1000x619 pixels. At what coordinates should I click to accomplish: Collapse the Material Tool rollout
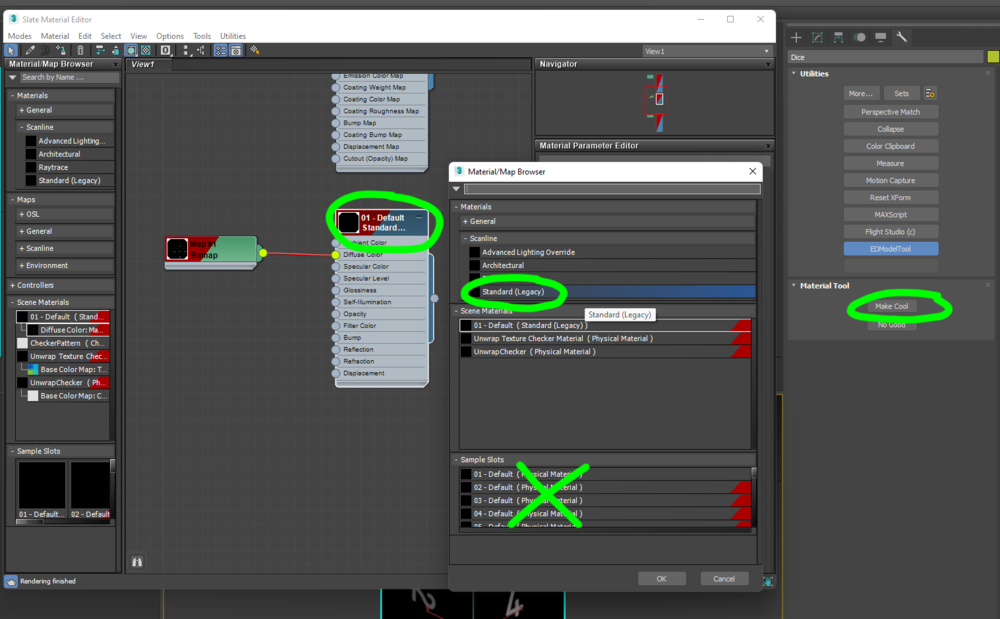[x=794, y=286]
